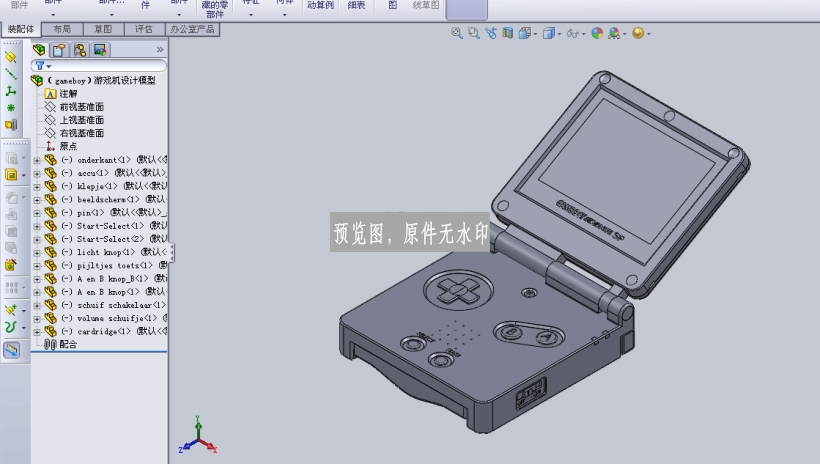Select the A en B knop_B<1> component
Image resolution: width=820 pixels, height=464 pixels.
coord(106,278)
